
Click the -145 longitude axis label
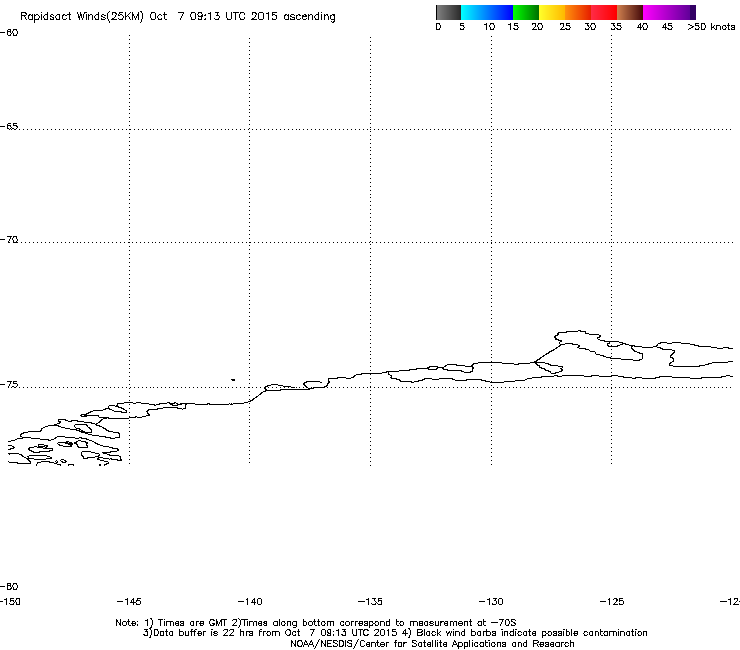point(129,601)
